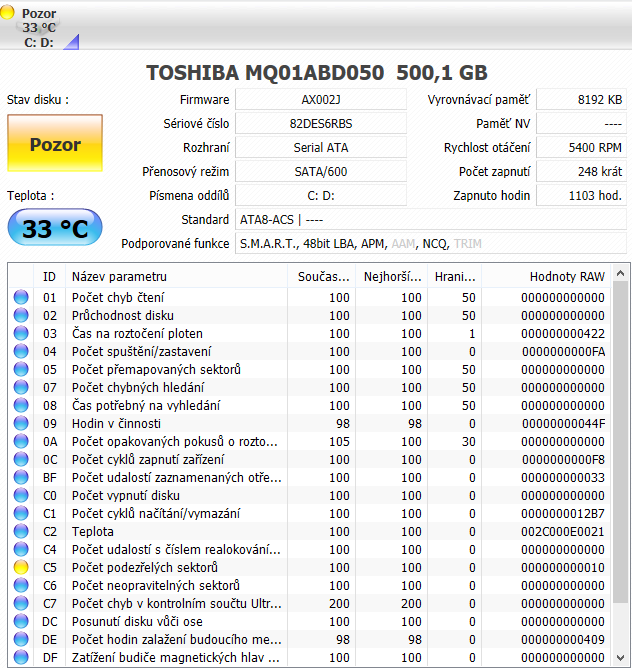The width and height of the screenshot is (632, 668).
Task: Click the Stav disku label
Action: [x=38, y=100]
